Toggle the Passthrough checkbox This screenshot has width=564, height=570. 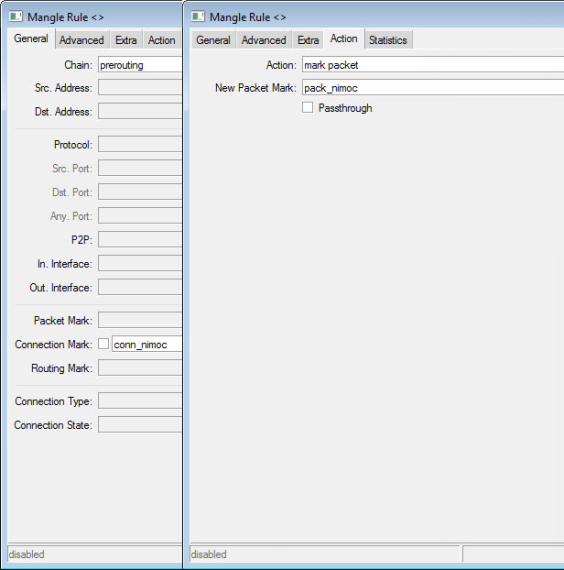click(308, 108)
